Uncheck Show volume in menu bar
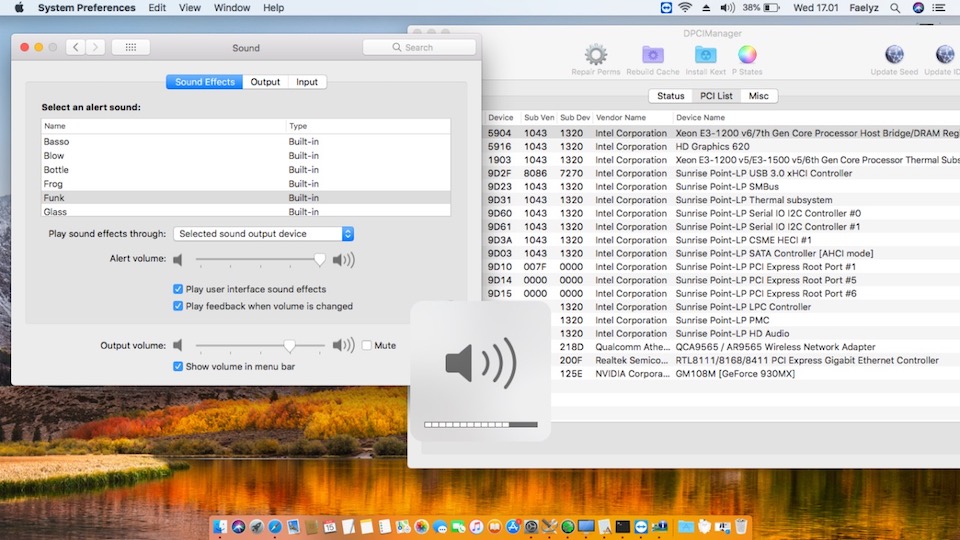Screen dimensions: 960x540 [178, 366]
